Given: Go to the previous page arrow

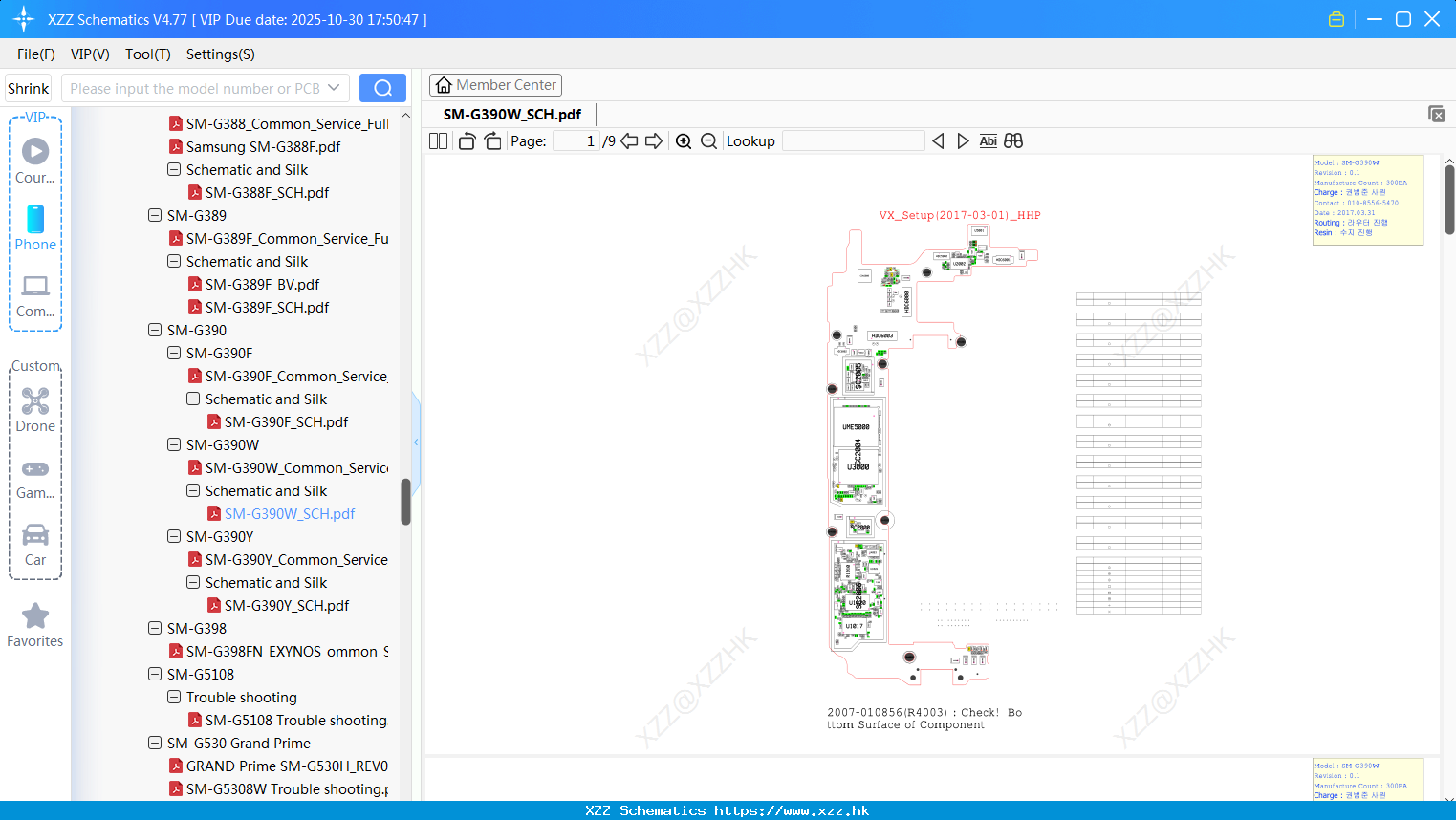Looking at the screenshot, I should coord(629,140).
